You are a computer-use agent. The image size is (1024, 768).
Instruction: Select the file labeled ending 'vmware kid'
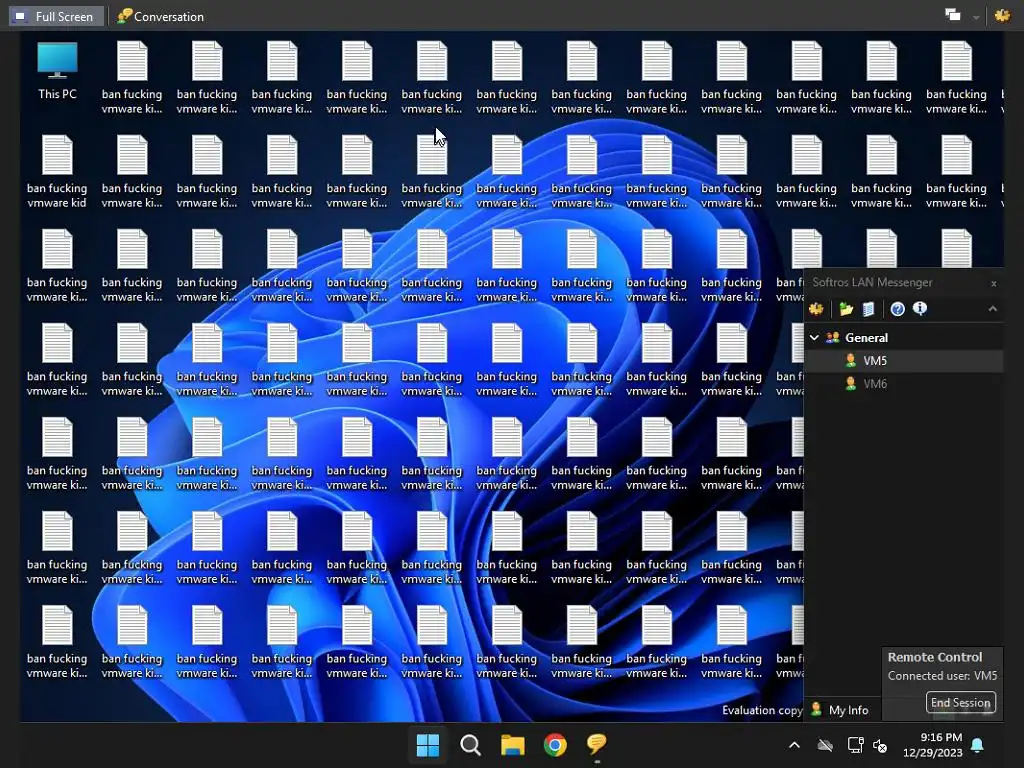click(57, 172)
